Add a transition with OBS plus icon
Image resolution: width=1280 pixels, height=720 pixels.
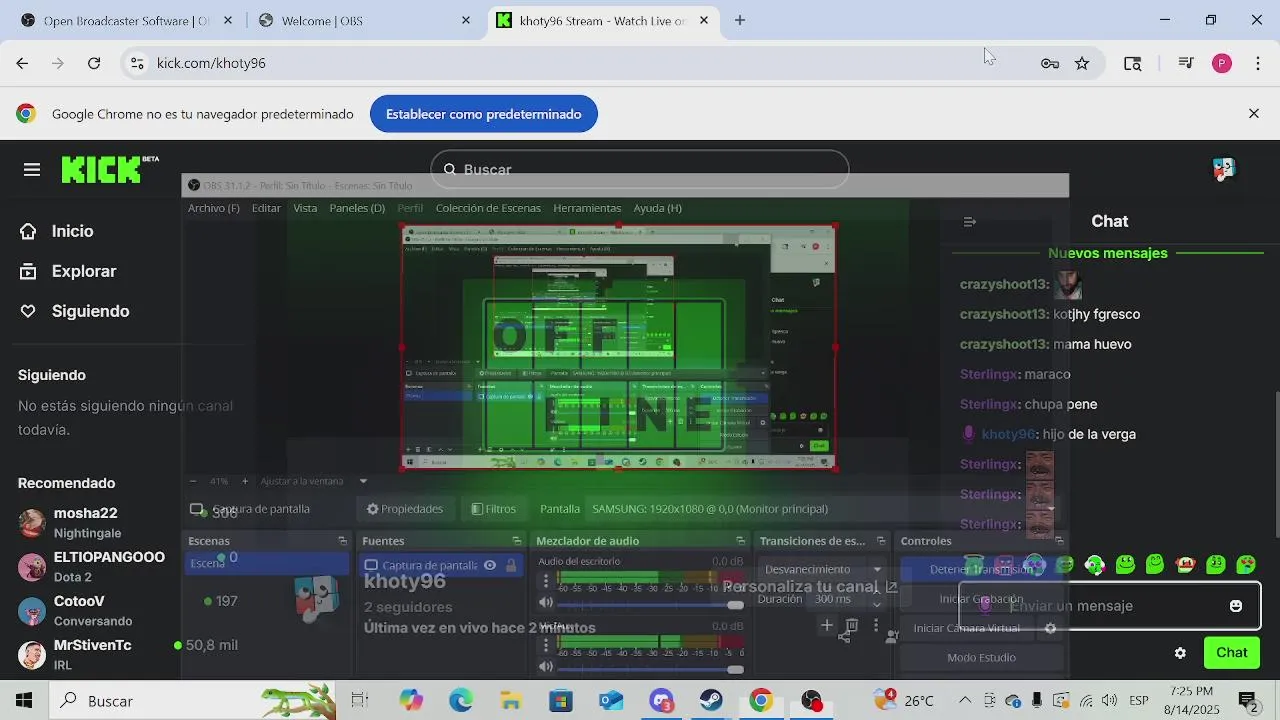click(x=827, y=626)
